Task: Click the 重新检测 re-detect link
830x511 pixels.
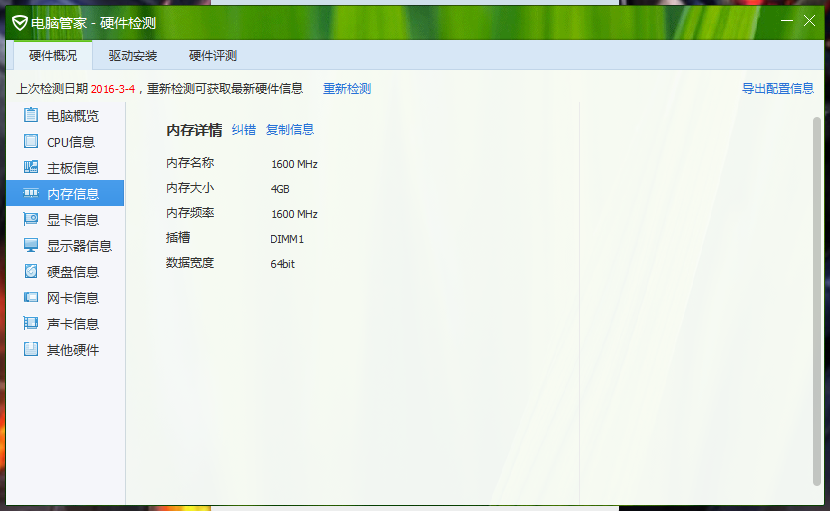Action: (x=347, y=89)
